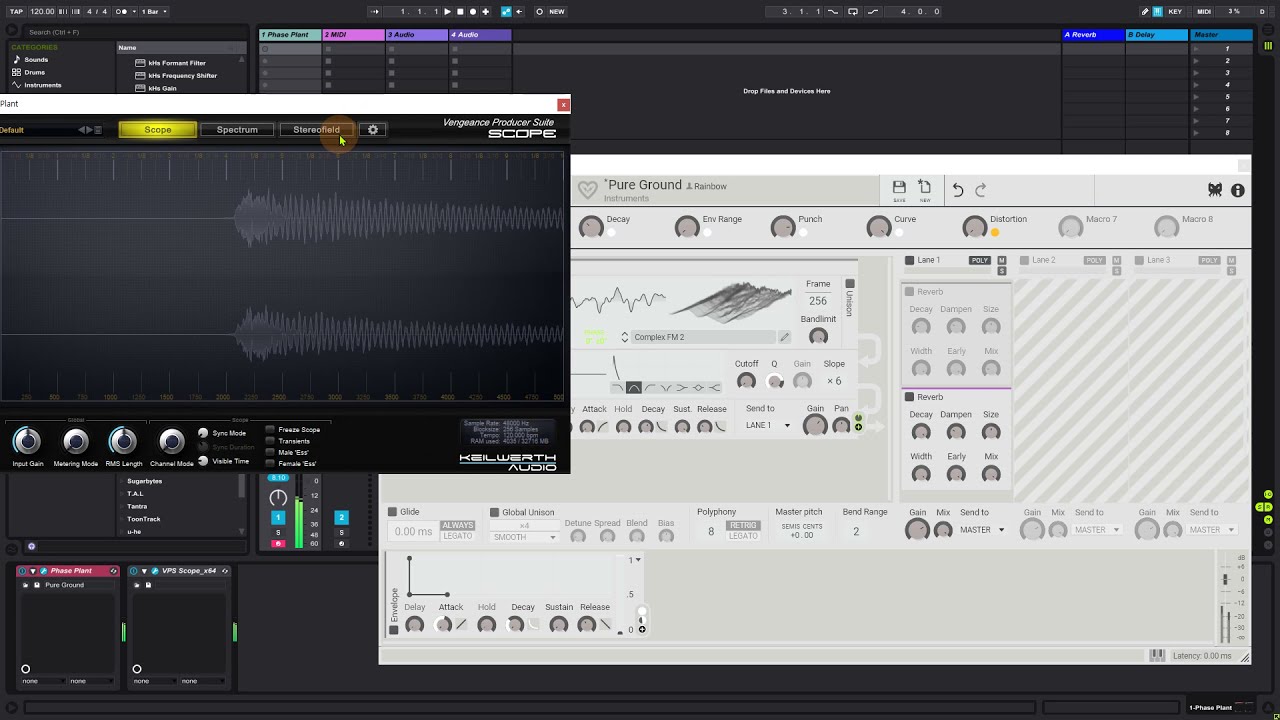The image size is (1280, 720).
Task: Switch to the Spectrum tab
Action: (x=237, y=130)
